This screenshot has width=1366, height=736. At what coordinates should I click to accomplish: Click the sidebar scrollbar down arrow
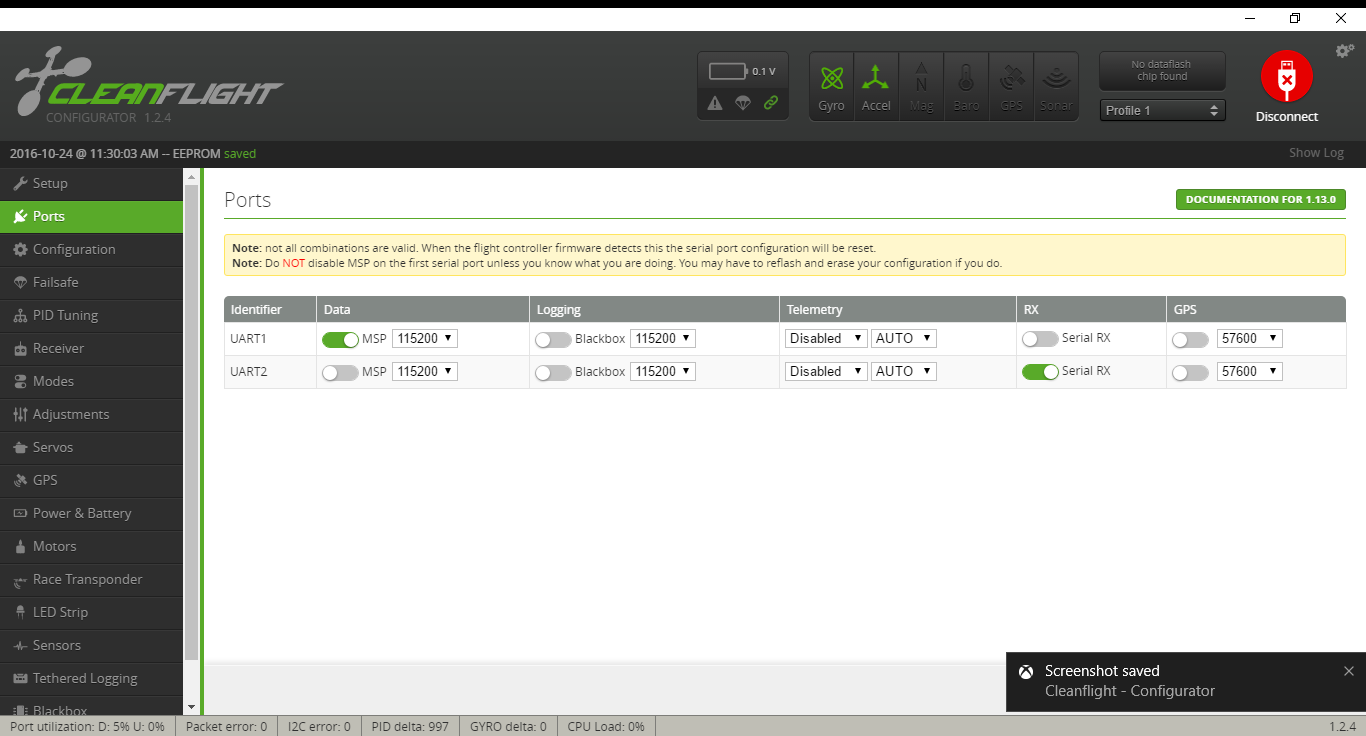pos(192,706)
